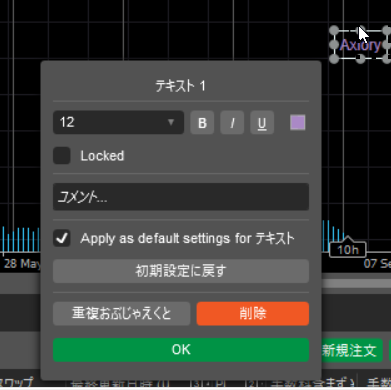Click the orange 削除 delete button
Screen dimensions: 391x390
[253, 314]
